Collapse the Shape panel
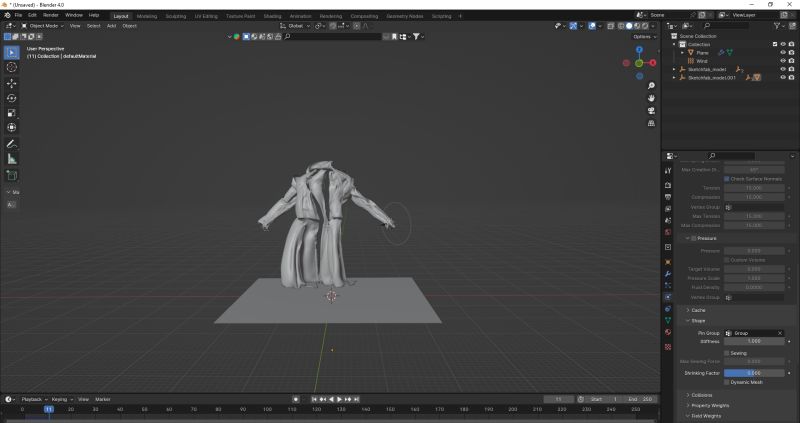 698,321
